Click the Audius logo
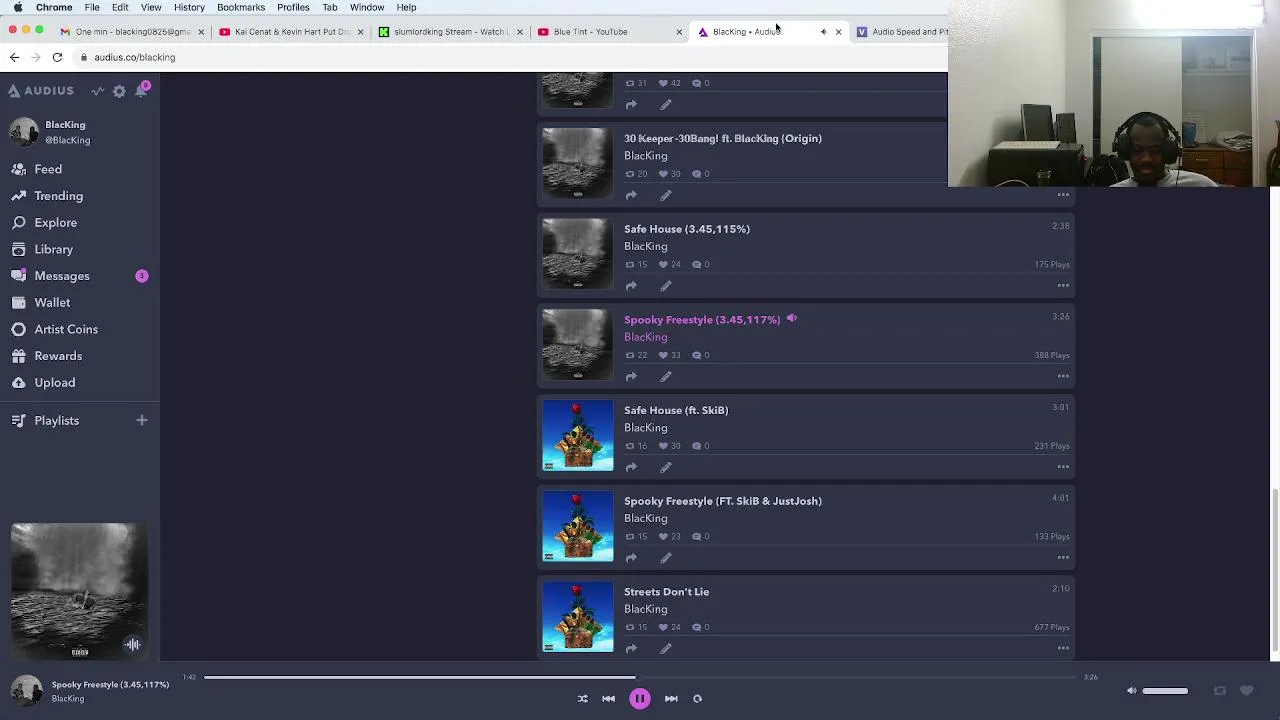Image resolution: width=1280 pixels, height=720 pixels. click(x=41, y=91)
